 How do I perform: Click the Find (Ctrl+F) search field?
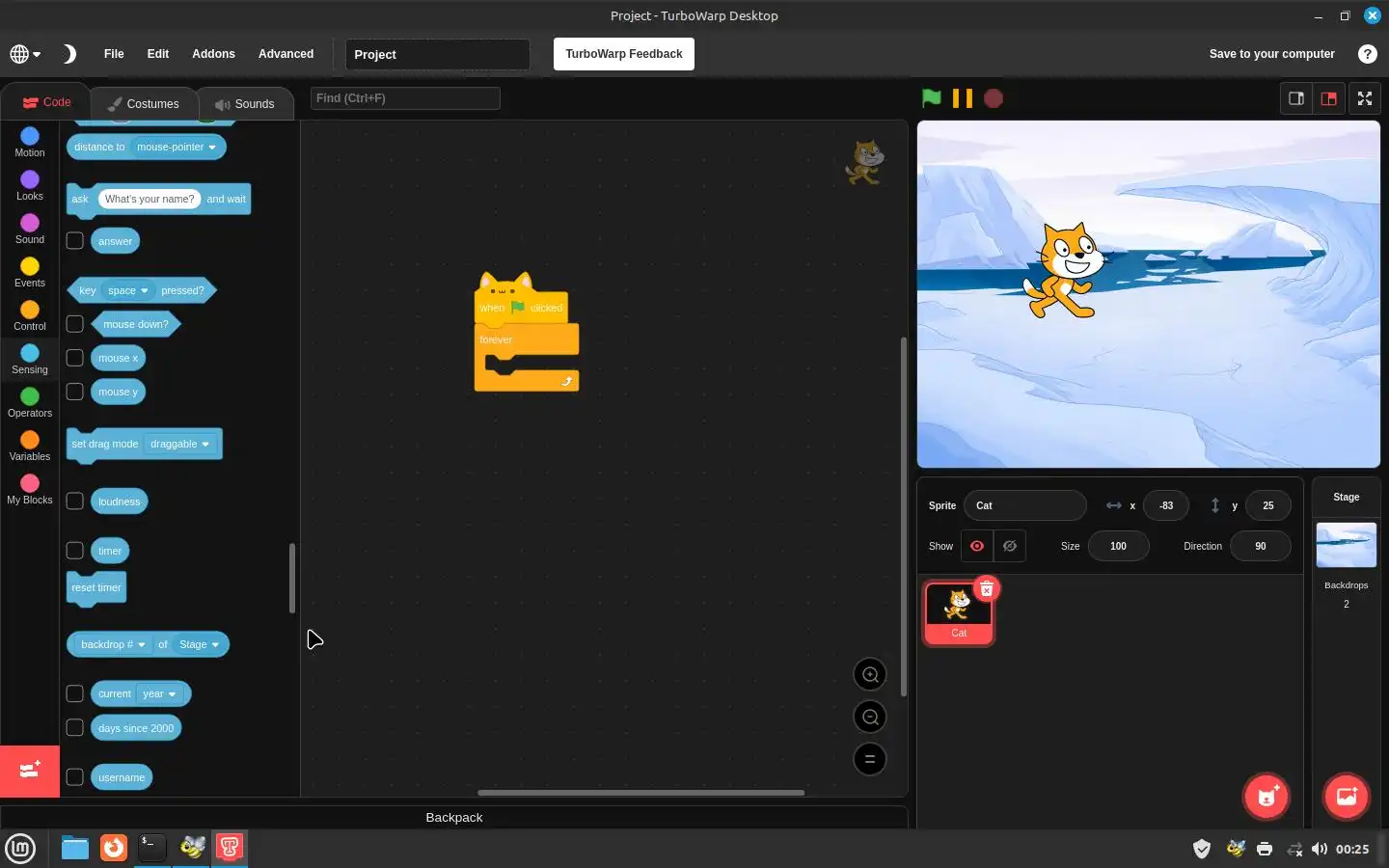[x=405, y=98]
